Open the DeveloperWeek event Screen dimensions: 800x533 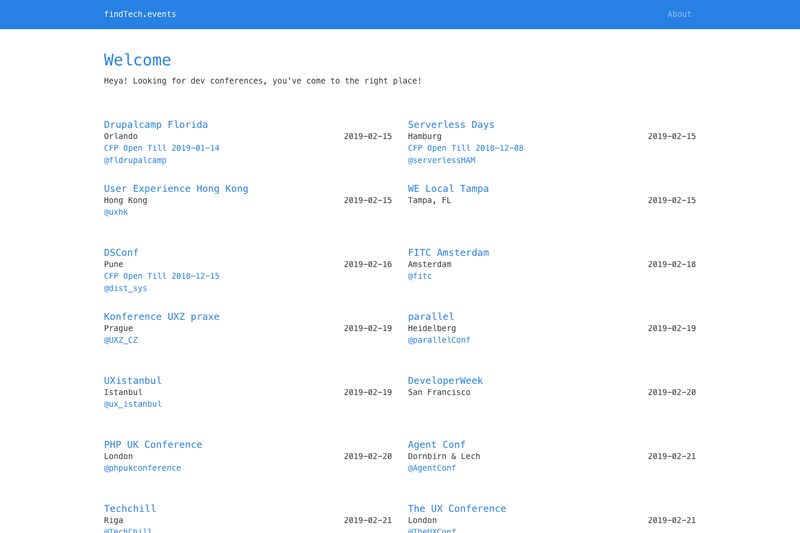click(445, 380)
